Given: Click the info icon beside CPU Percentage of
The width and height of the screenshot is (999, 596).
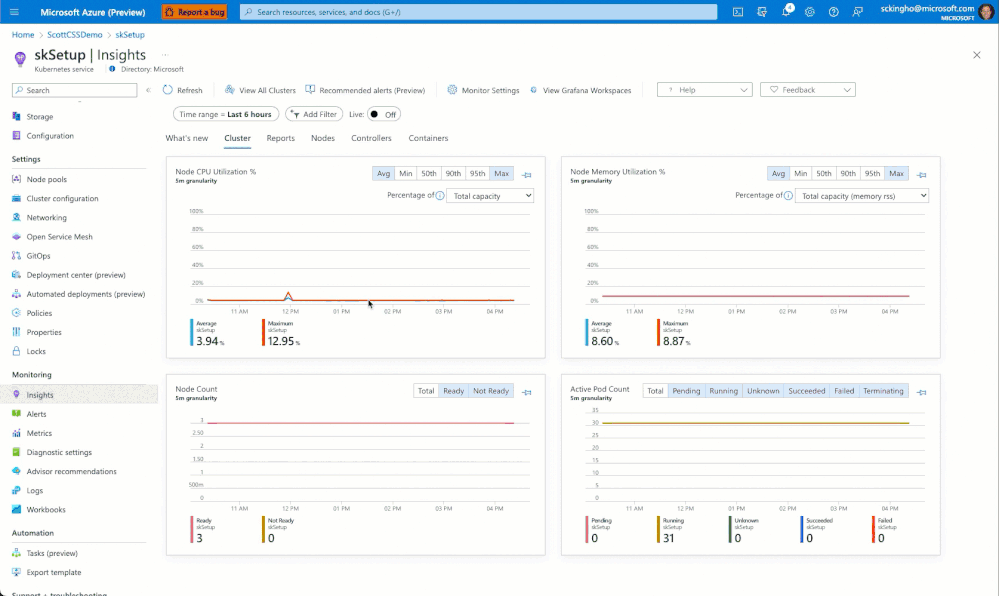Looking at the screenshot, I should pos(440,196).
